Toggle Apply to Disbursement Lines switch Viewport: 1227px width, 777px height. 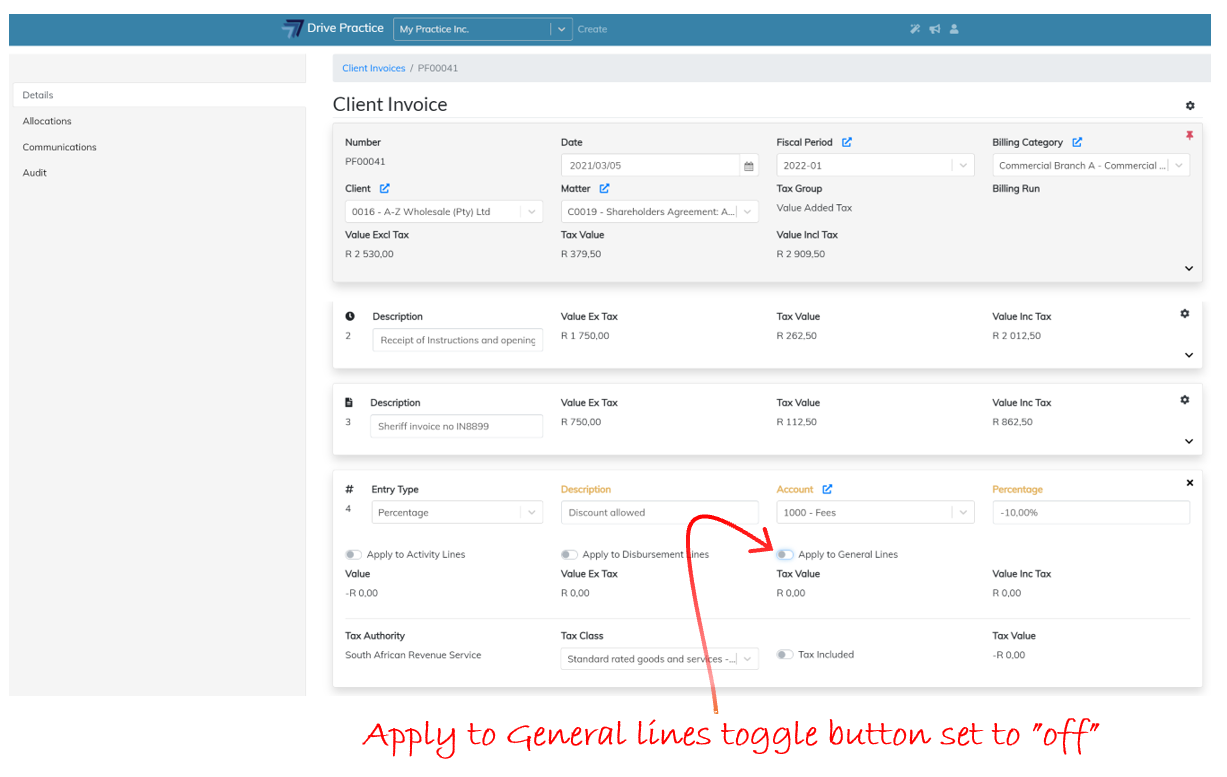tap(569, 555)
